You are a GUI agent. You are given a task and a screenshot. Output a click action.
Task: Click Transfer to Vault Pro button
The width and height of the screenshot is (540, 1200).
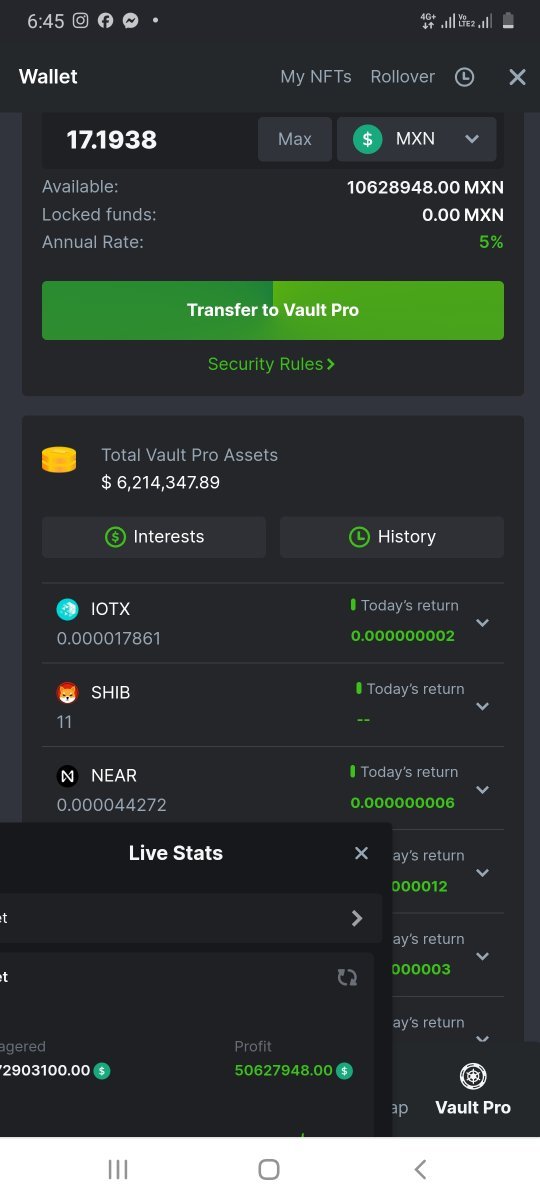(273, 310)
